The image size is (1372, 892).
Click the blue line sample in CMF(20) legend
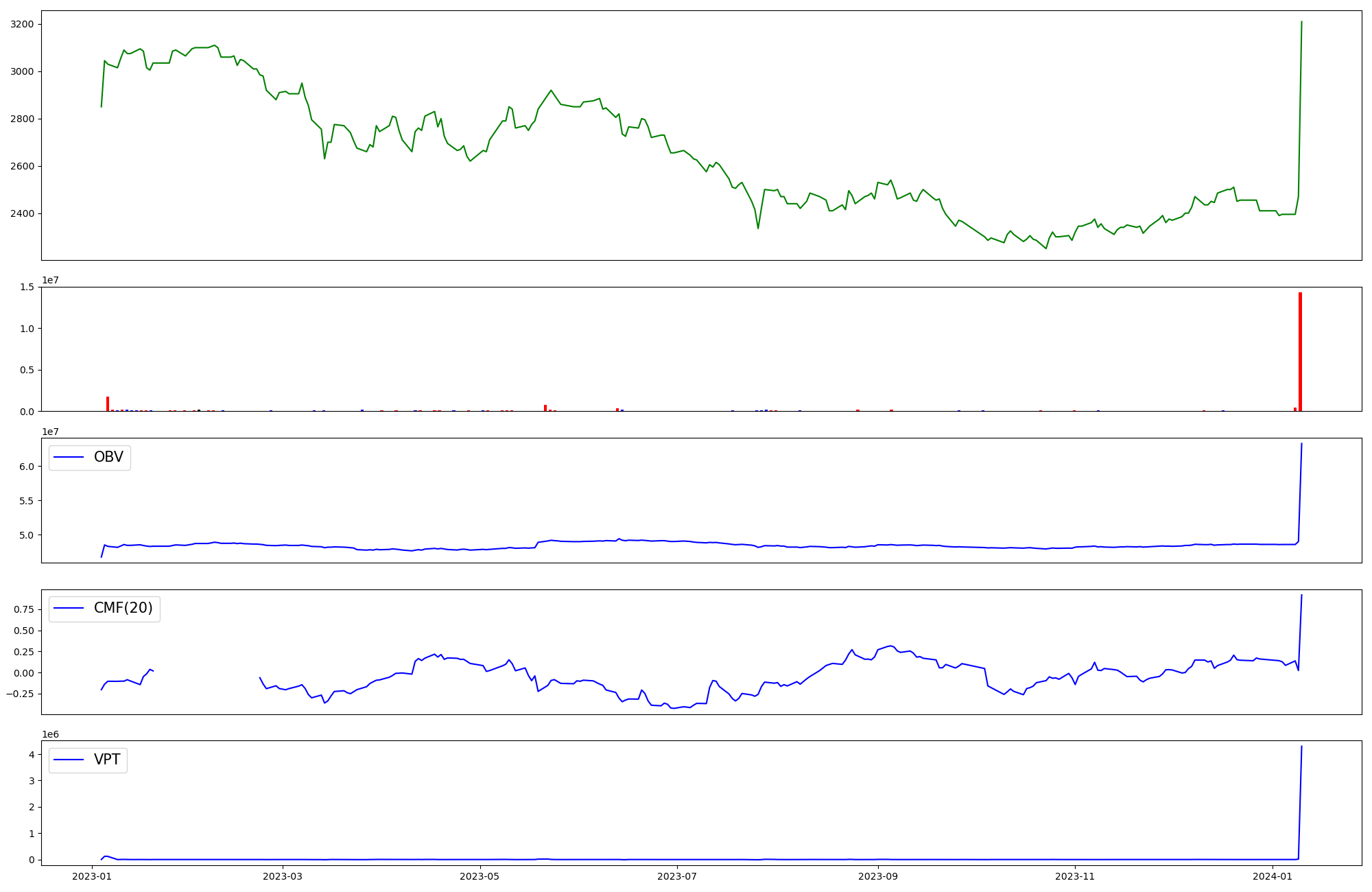(69, 608)
